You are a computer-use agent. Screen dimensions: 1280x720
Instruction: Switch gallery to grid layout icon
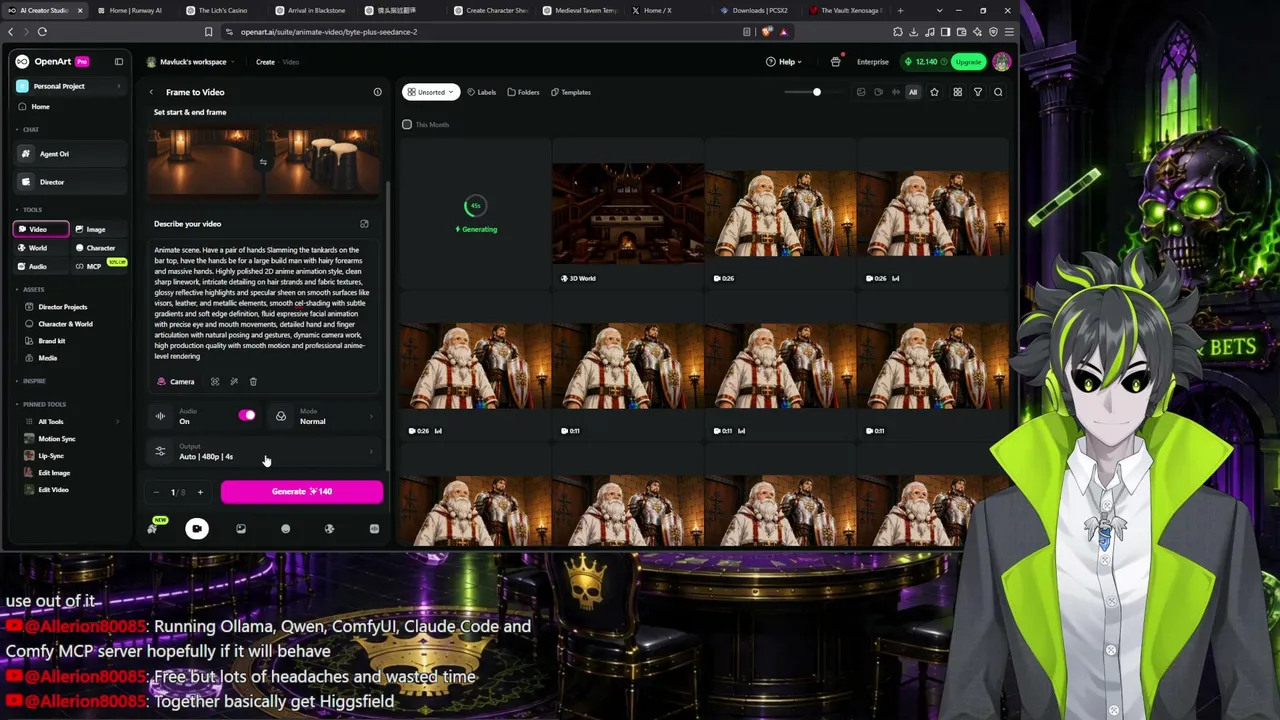[x=957, y=92]
